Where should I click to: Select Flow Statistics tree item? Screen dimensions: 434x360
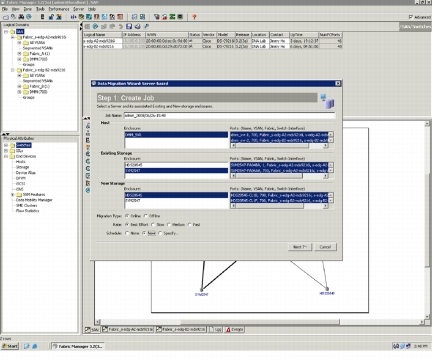tap(27, 211)
